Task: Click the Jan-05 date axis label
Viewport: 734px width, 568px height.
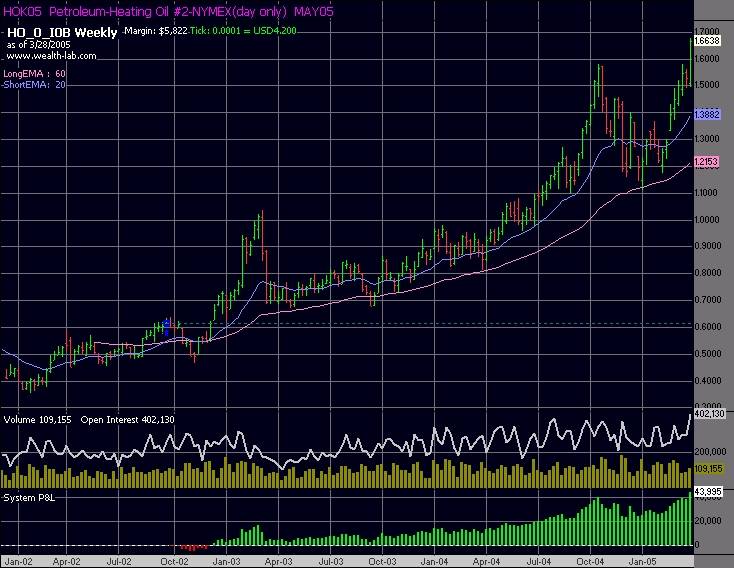Action: [x=642, y=561]
